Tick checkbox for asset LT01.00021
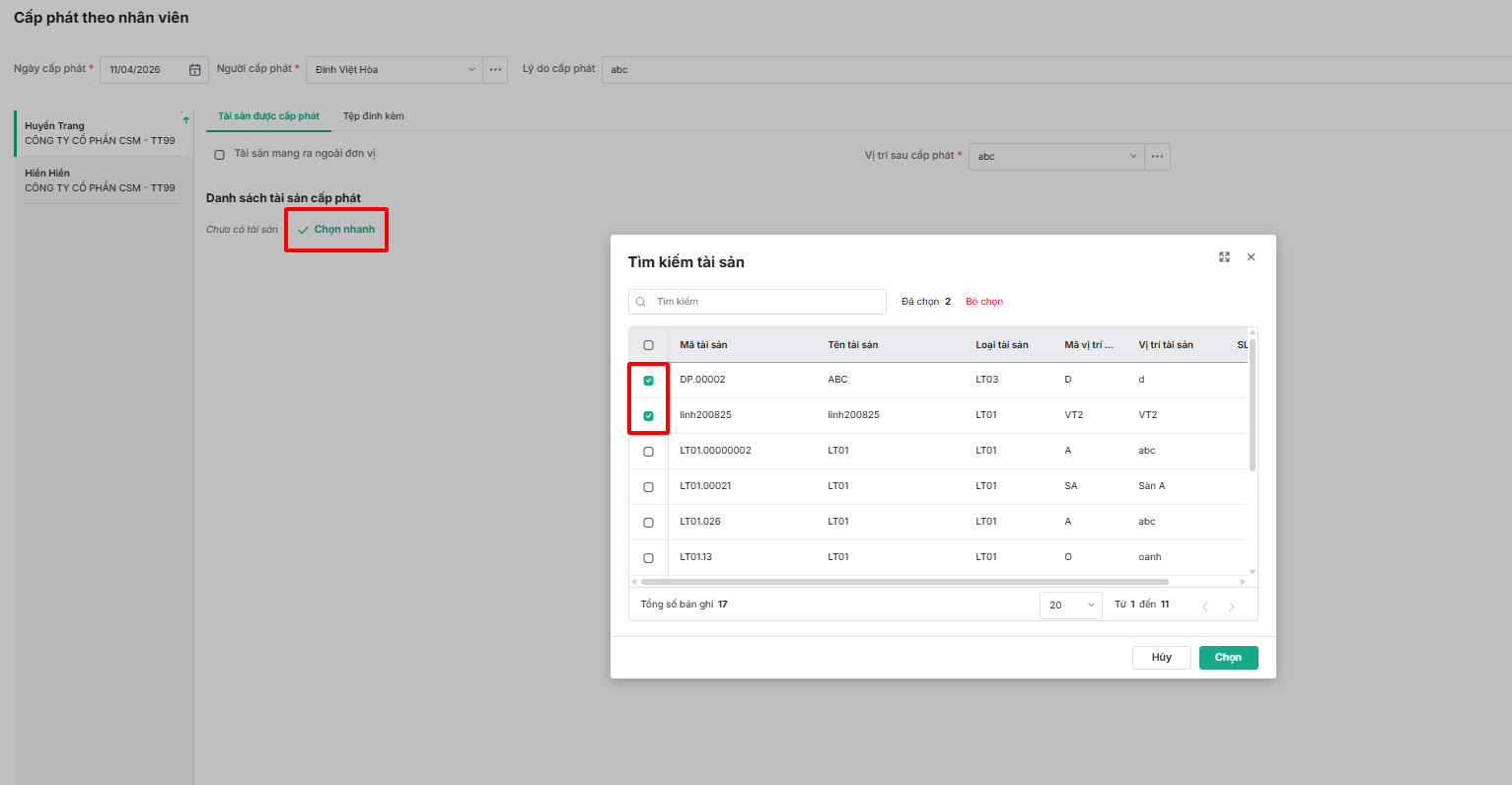The width and height of the screenshot is (1512, 785). (648, 487)
